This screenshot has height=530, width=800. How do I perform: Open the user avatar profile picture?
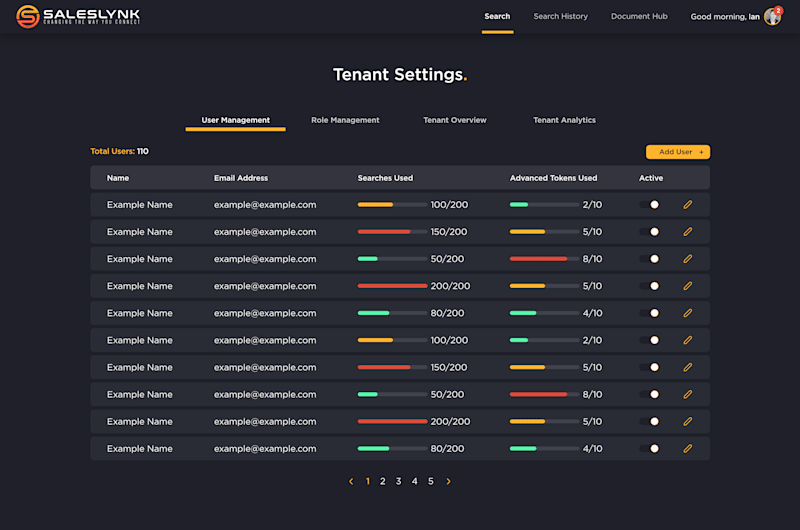[772, 16]
